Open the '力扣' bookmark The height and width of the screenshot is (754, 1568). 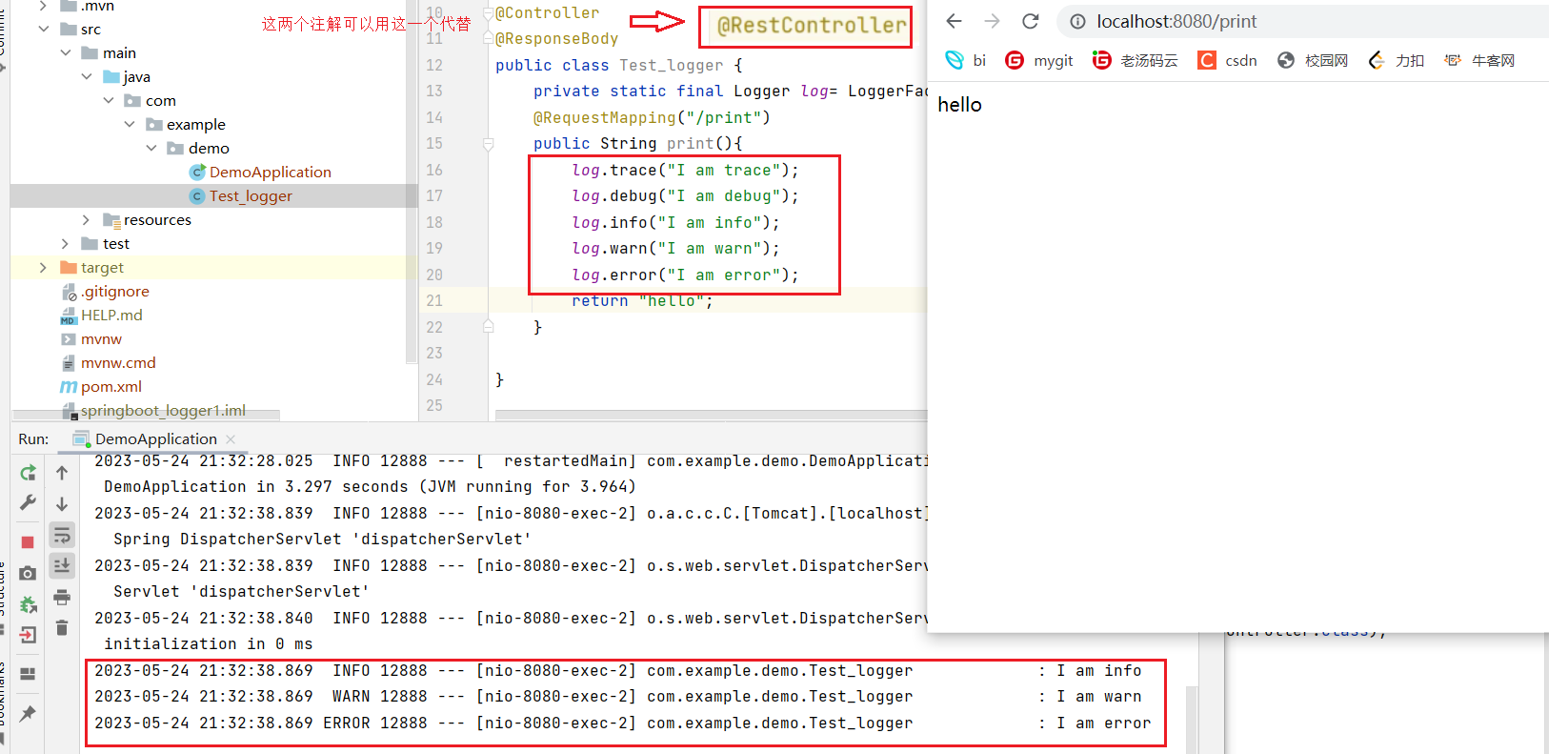pyautogui.click(x=1396, y=60)
